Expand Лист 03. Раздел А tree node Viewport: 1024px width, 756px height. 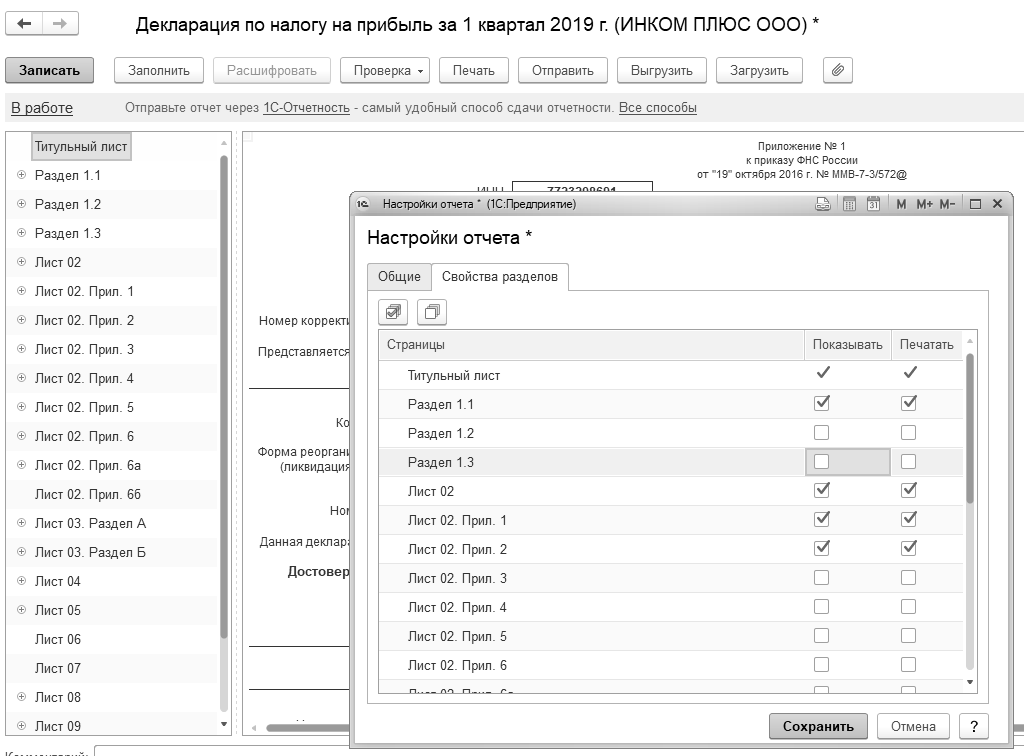point(22,522)
